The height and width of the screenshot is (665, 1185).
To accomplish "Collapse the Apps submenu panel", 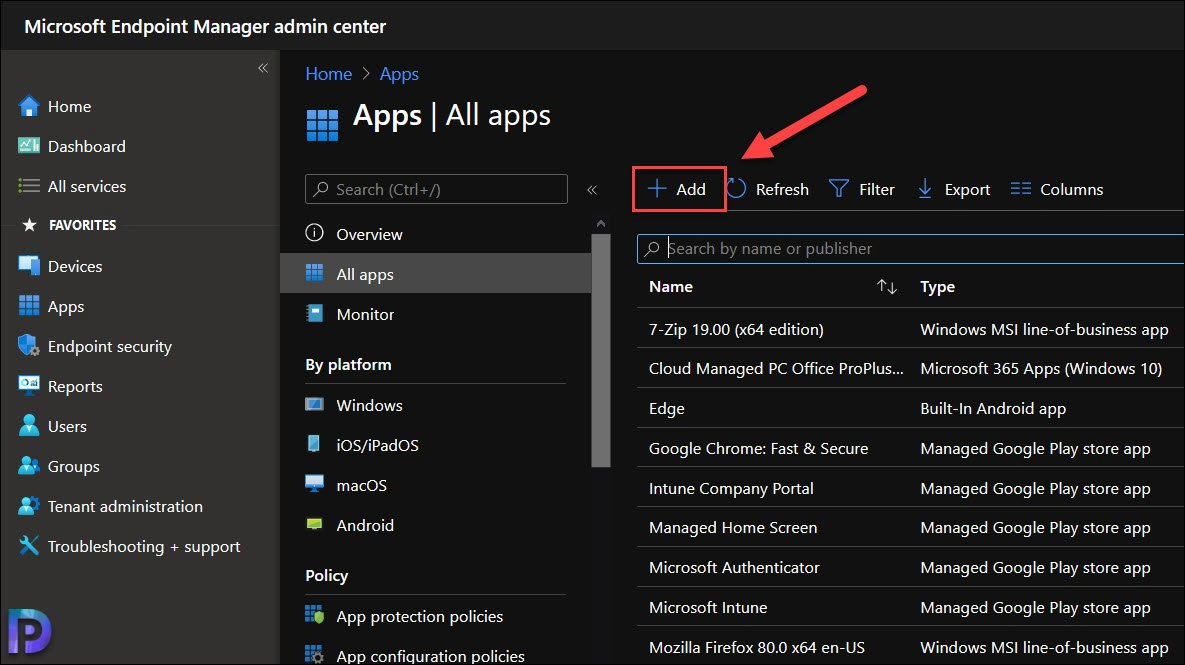I will coord(592,190).
